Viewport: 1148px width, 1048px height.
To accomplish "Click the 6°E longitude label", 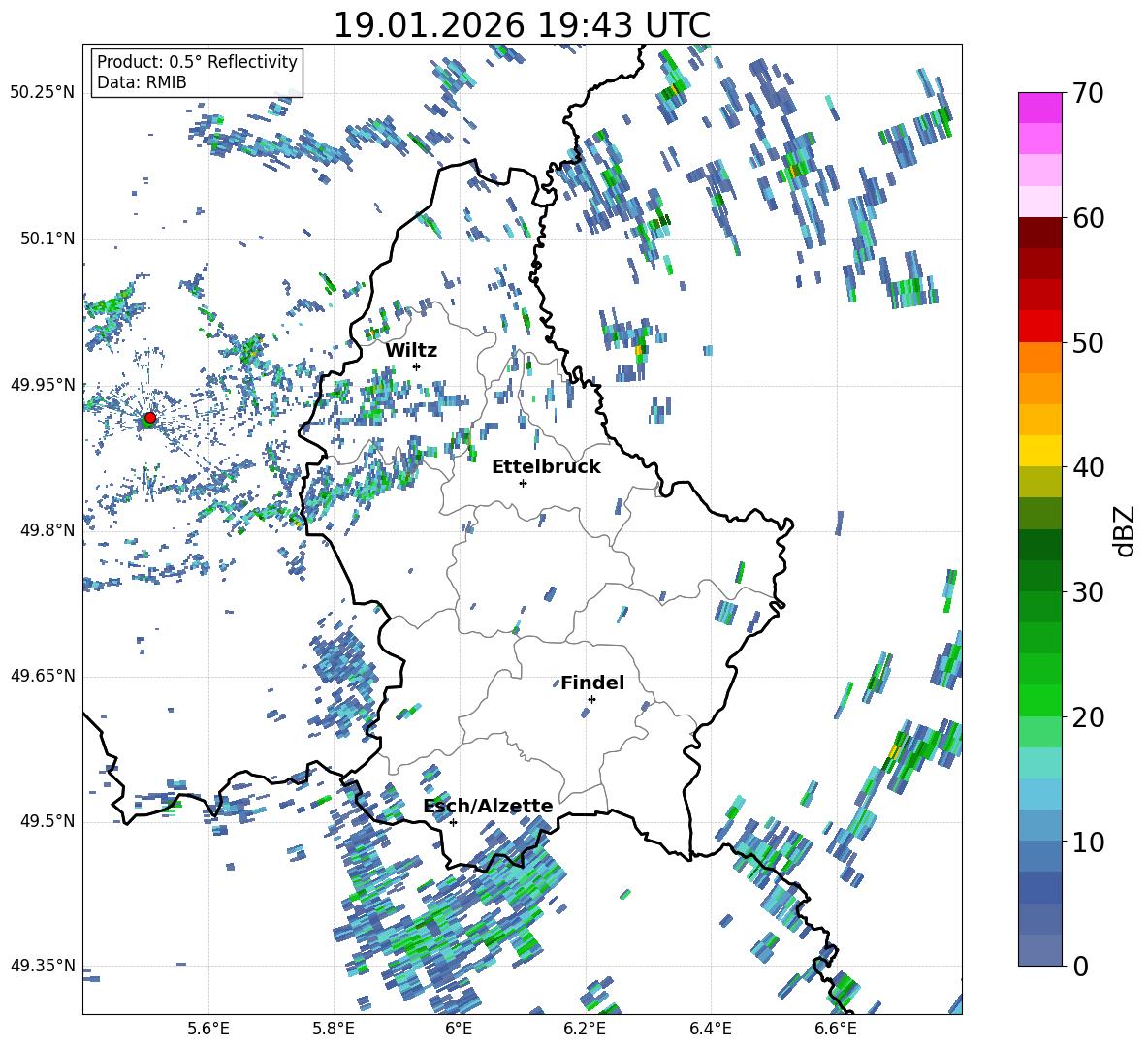I will 459,1029.
